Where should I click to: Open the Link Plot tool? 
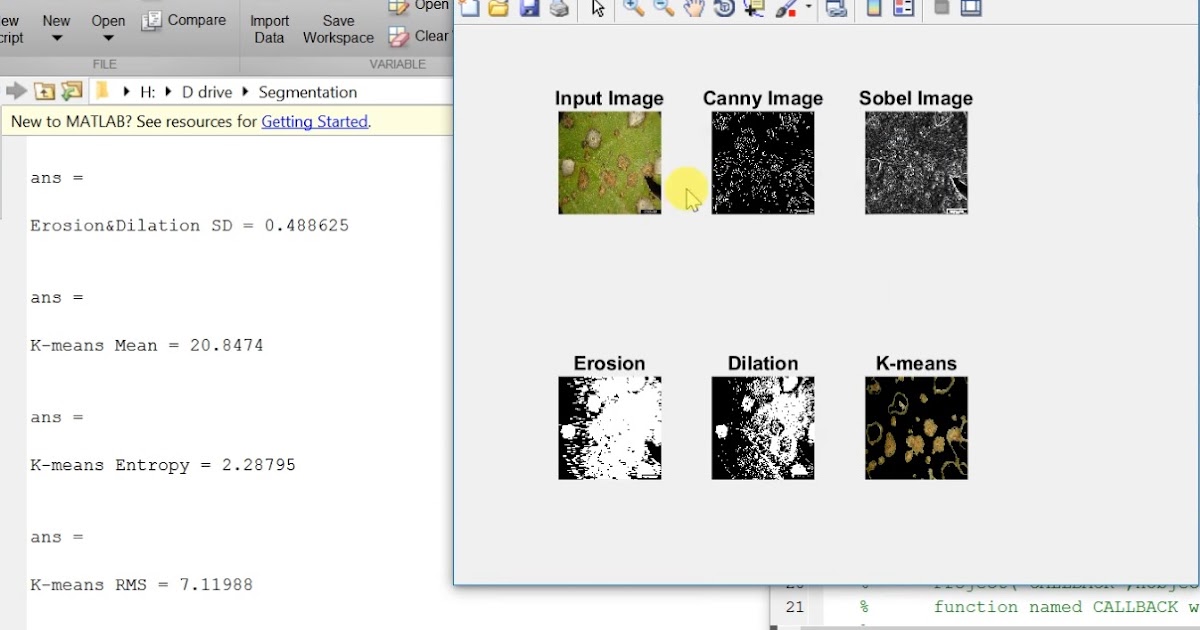click(837, 9)
